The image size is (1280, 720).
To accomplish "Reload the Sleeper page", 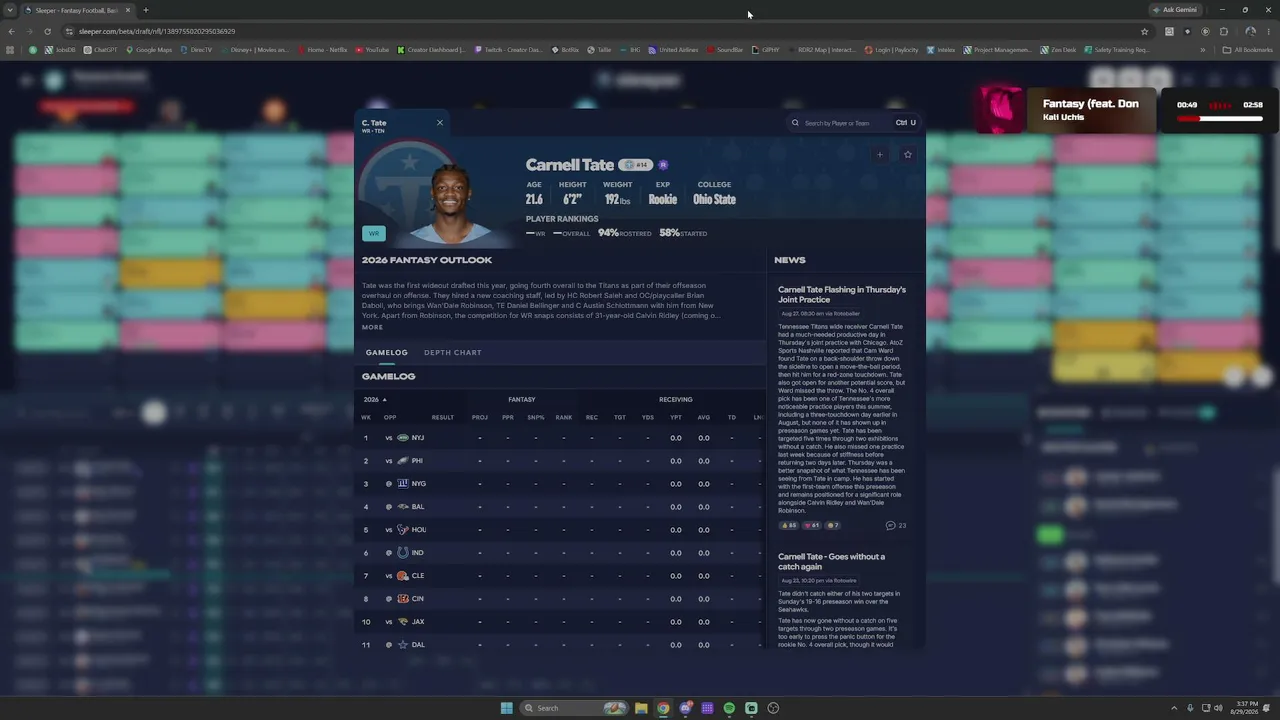I will point(47,31).
